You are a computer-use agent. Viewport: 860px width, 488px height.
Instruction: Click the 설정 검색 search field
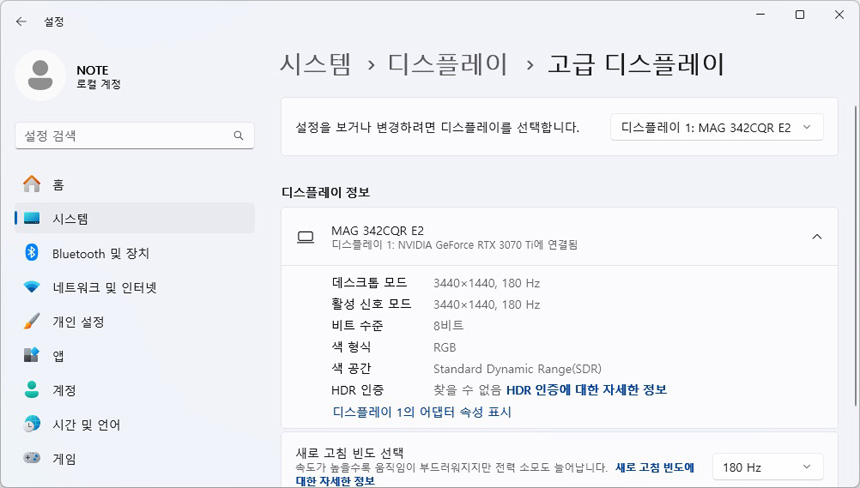tap(125, 135)
